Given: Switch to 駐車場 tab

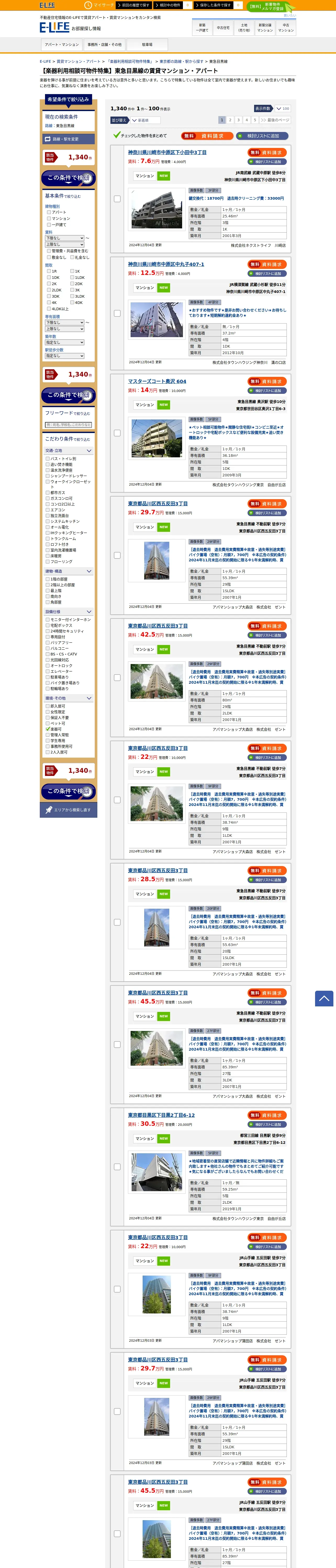Looking at the screenshot, I should 147,44.
